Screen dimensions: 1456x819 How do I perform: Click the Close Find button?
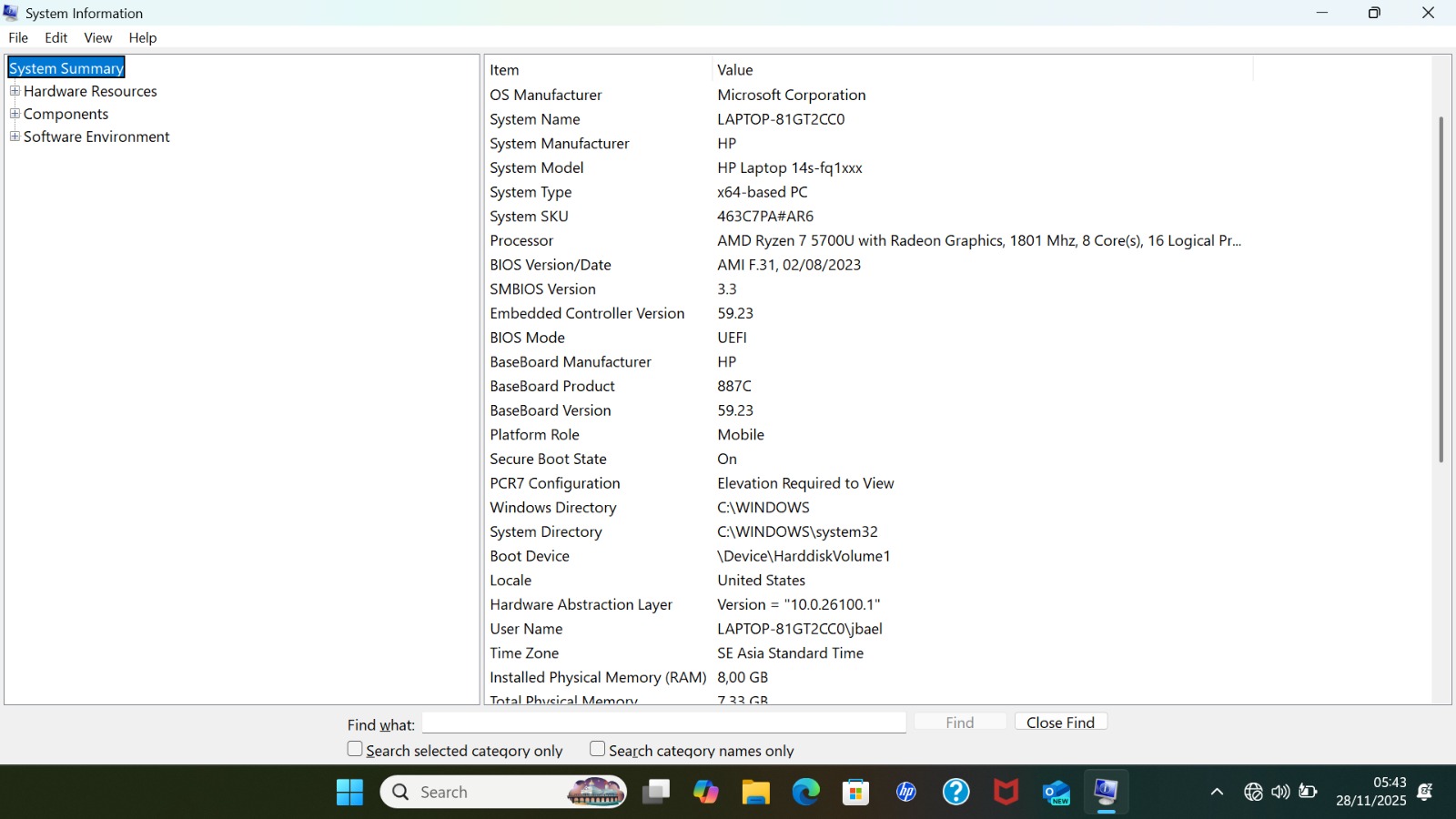tap(1060, 722)
